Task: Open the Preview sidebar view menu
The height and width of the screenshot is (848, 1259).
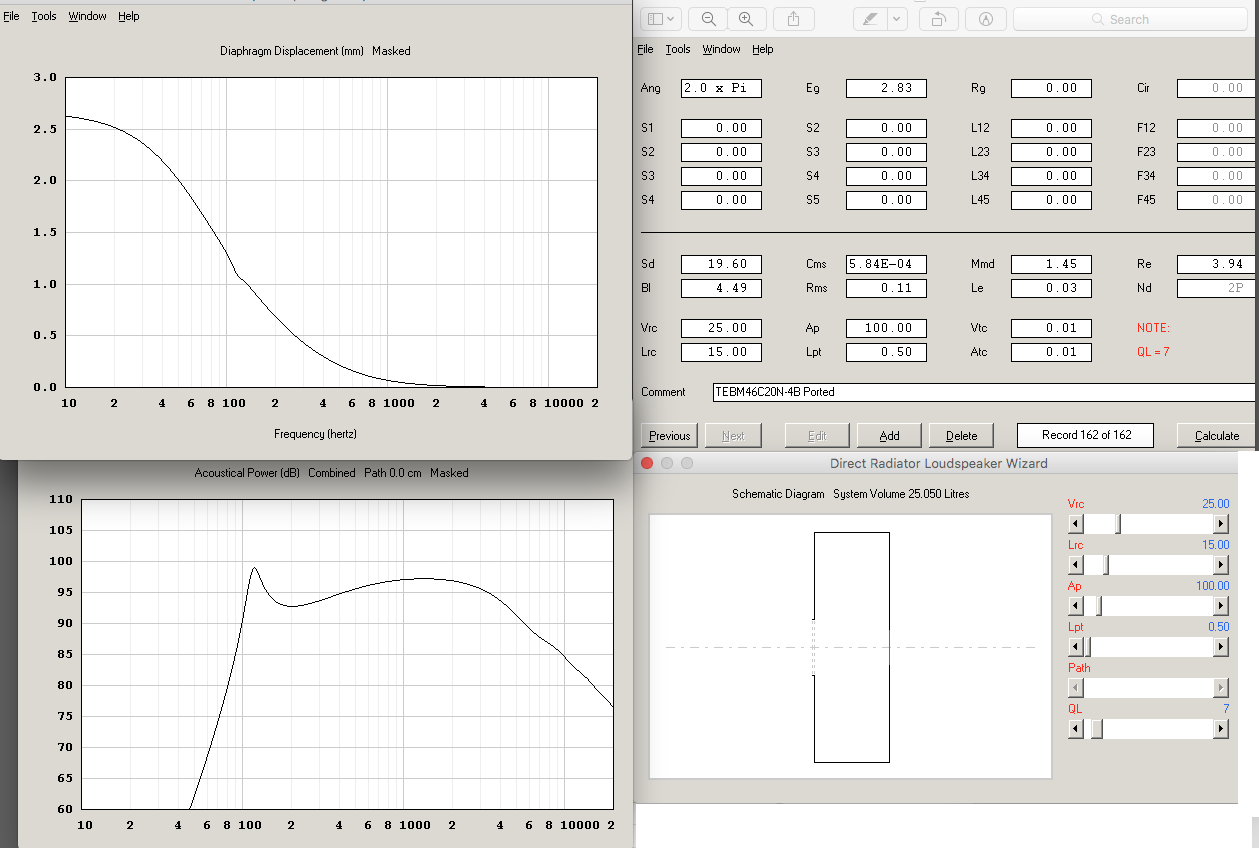Action: tap(661, 19)
